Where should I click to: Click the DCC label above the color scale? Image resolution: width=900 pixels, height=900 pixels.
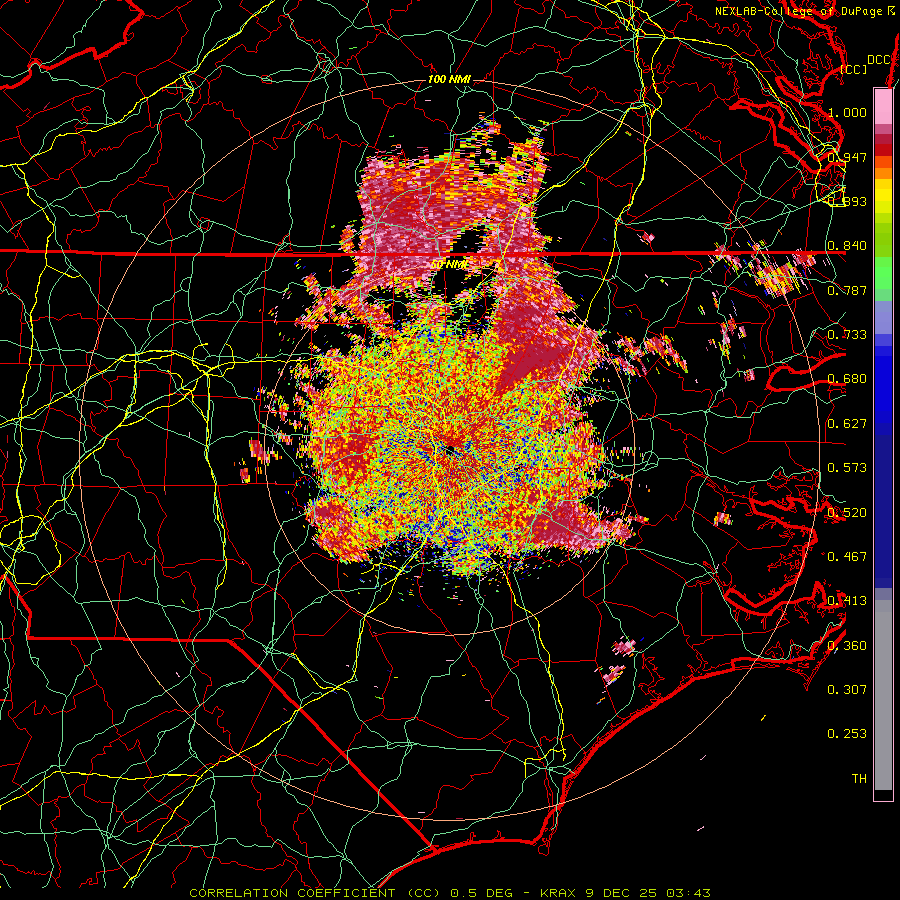point(879,60)
